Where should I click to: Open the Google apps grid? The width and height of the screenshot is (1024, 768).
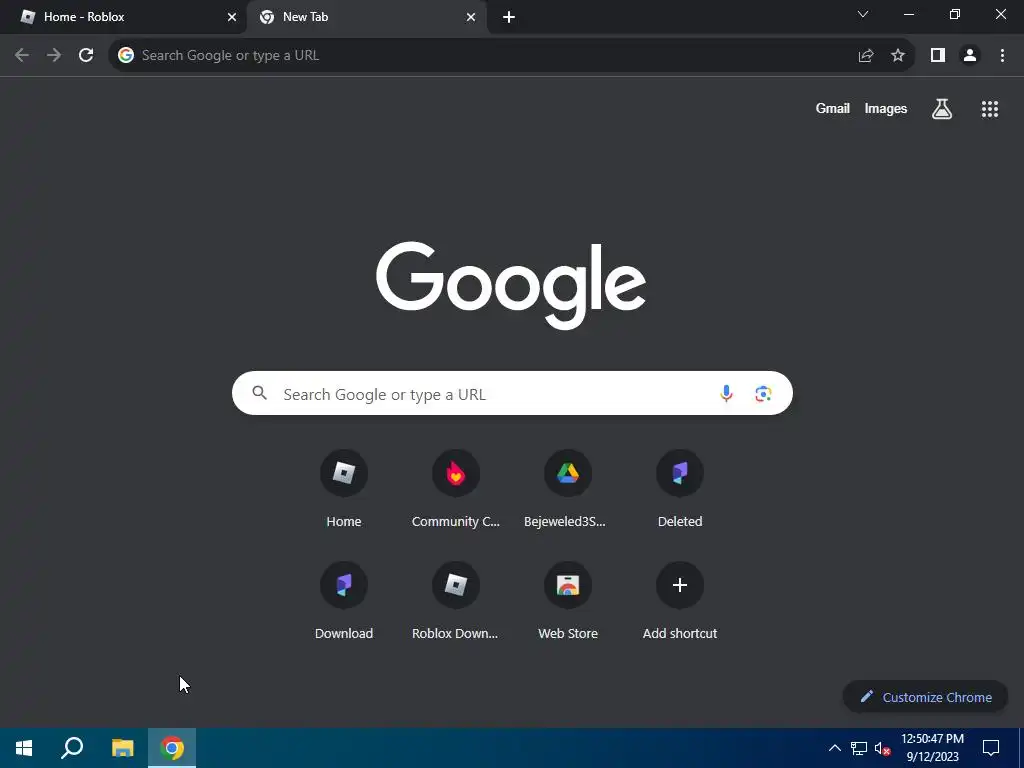990,109
